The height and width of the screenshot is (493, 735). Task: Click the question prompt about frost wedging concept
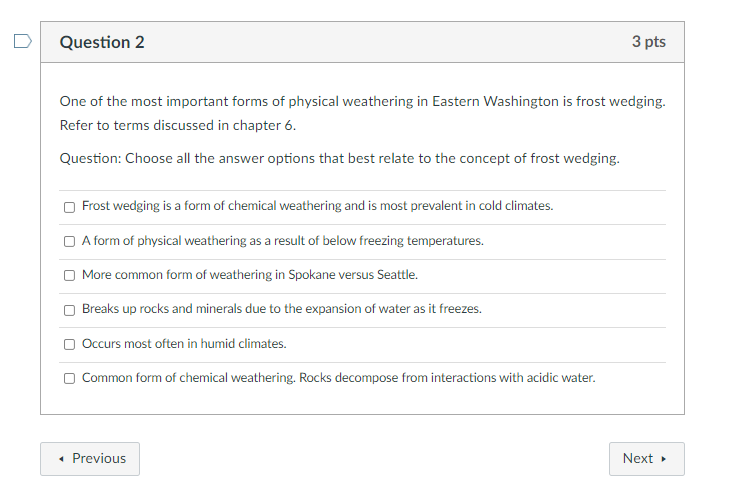click(x=339, y=158)
